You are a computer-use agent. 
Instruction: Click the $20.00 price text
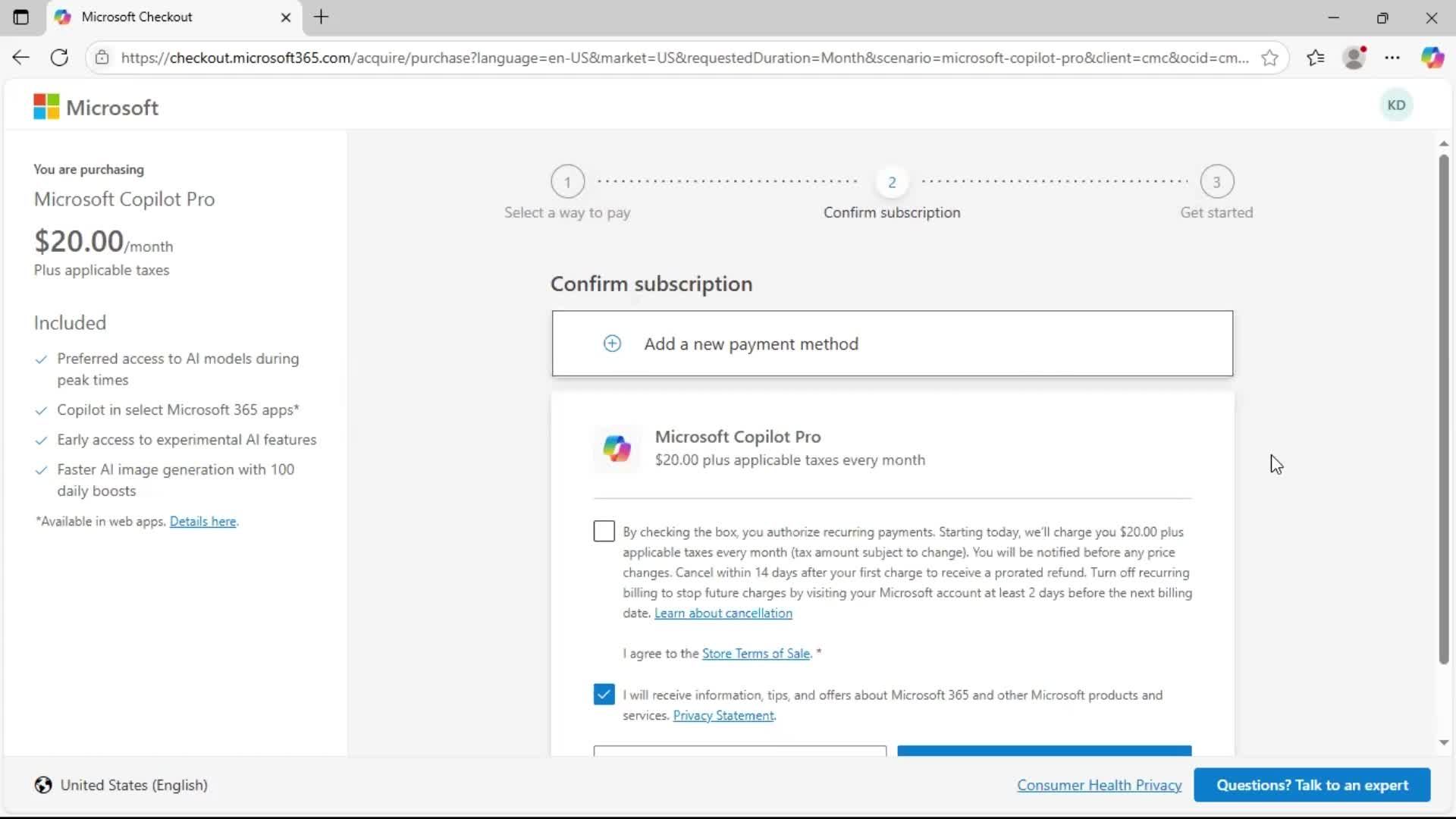click(79, 241)
